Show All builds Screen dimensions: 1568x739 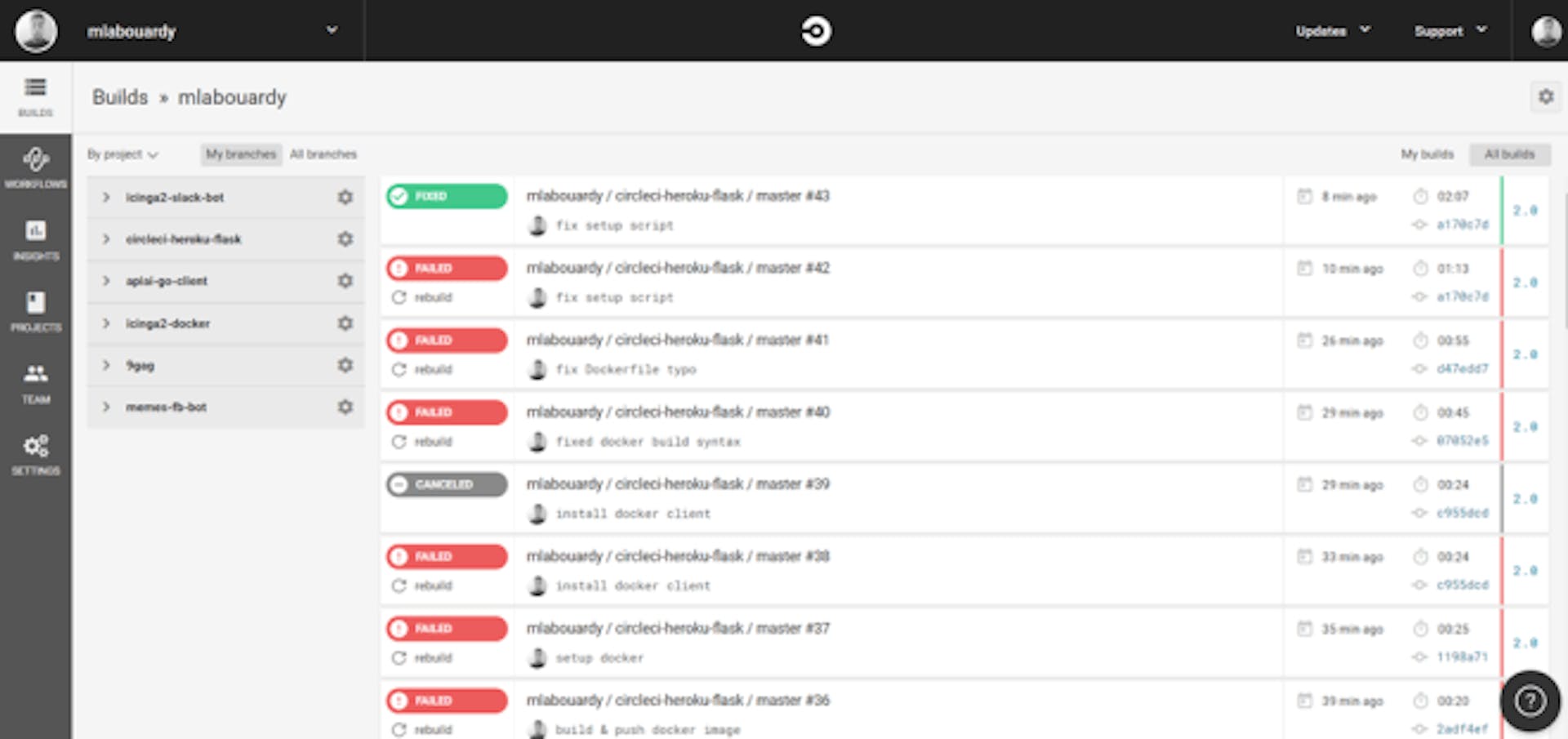coord(1509,154)
